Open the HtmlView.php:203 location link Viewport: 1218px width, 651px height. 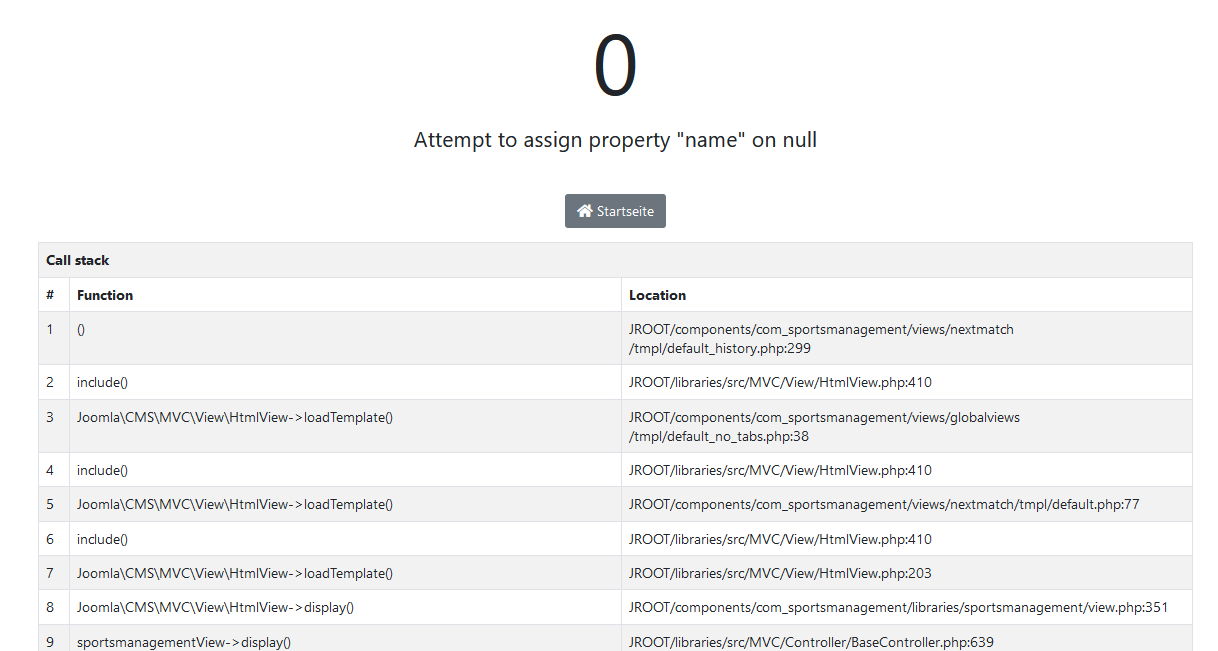[x=779, y=573]
